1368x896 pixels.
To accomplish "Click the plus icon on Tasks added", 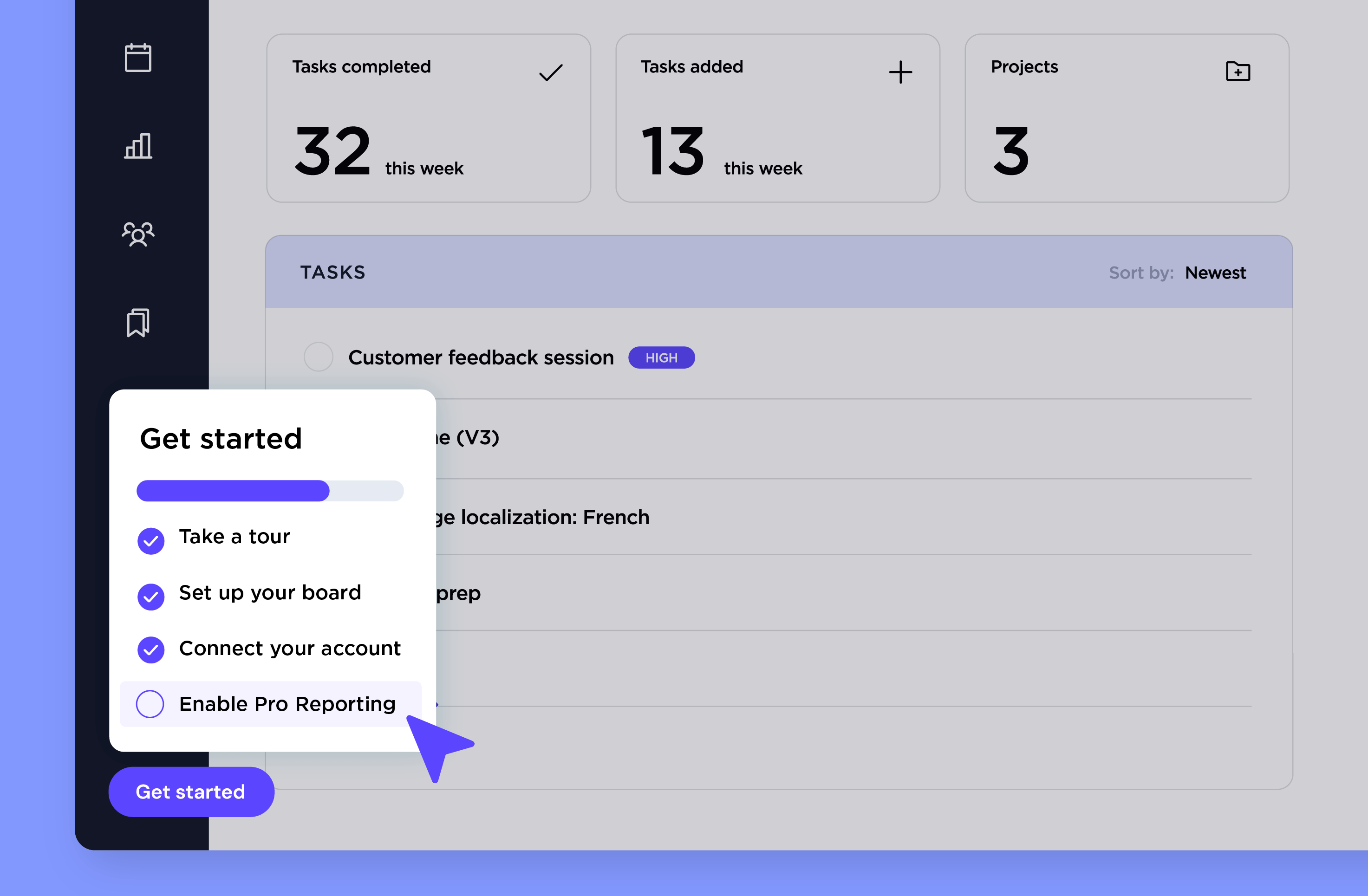I will (900, 72).
